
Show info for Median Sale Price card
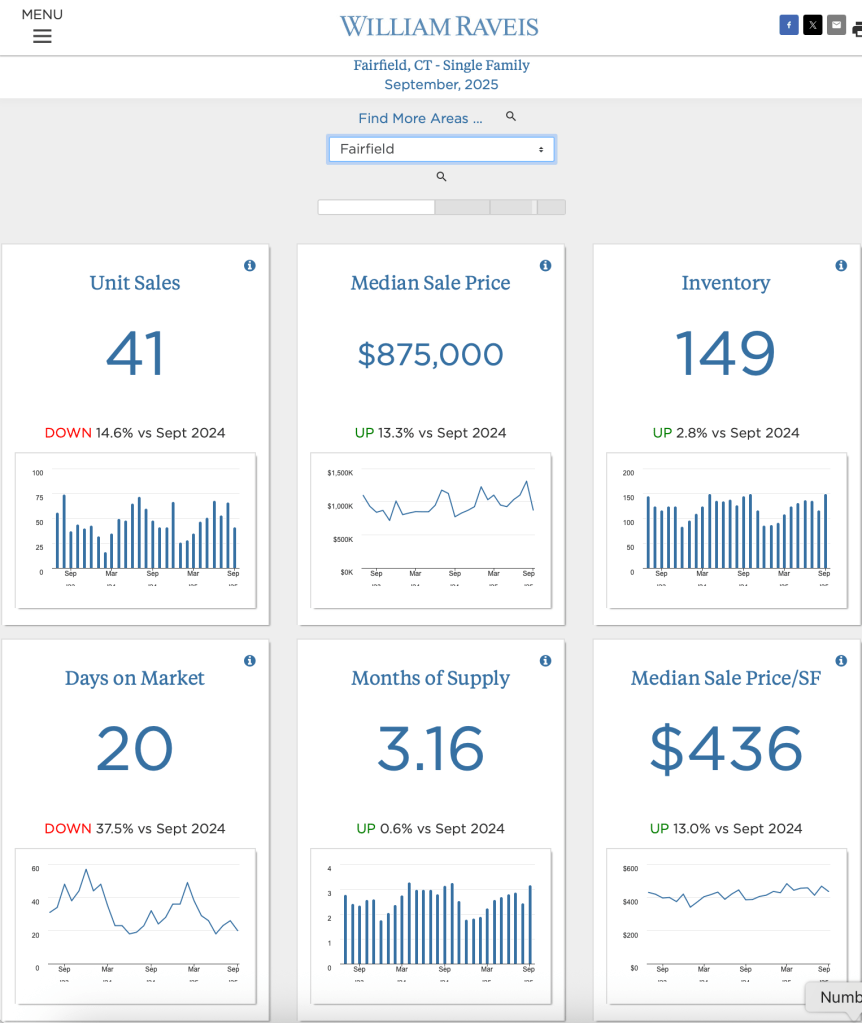(x=546, y=265)
